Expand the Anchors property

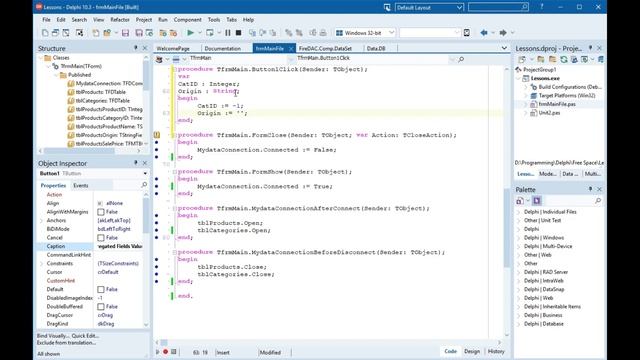click(x=41, y=220)
